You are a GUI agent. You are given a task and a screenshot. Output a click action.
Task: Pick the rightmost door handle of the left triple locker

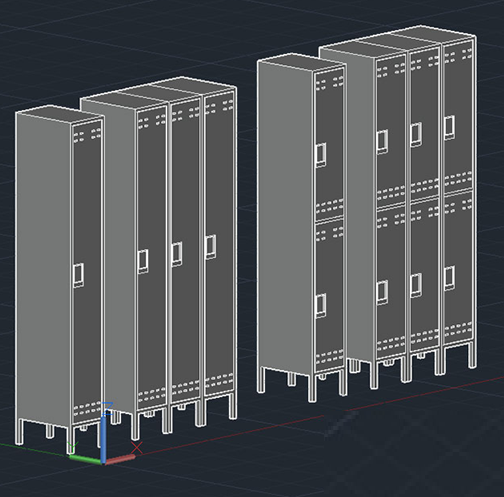coord(211,247)
